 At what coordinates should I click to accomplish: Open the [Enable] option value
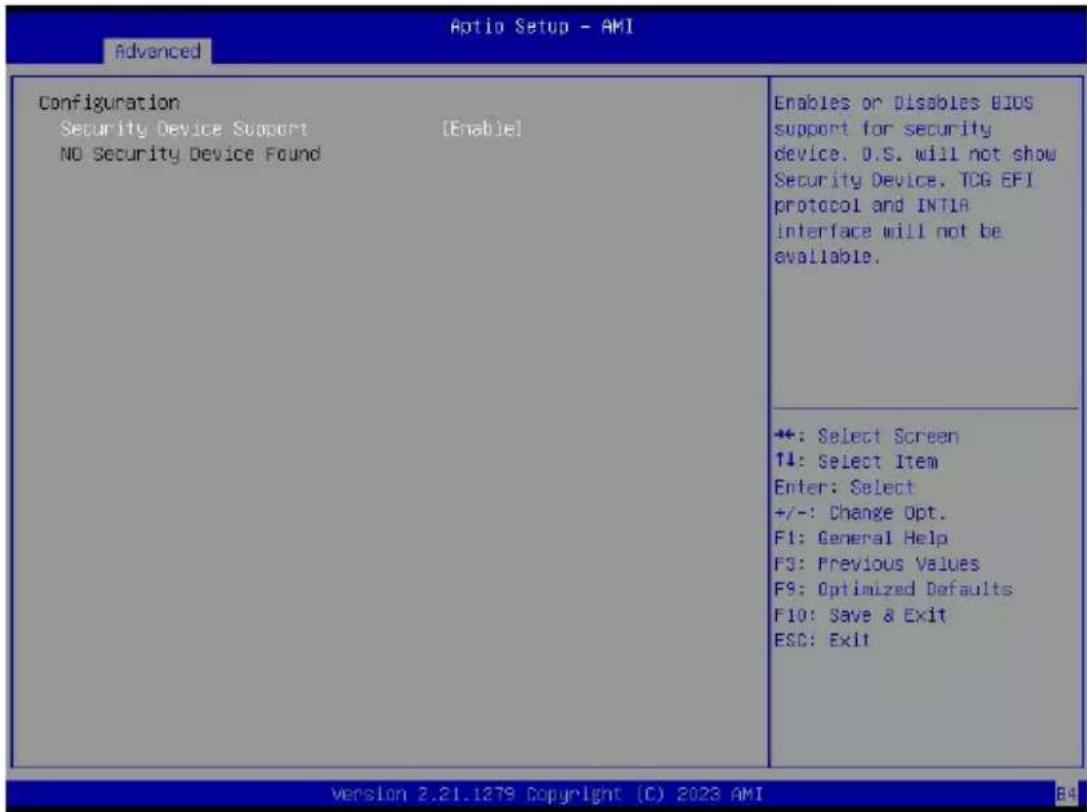(x=482, y=129)
